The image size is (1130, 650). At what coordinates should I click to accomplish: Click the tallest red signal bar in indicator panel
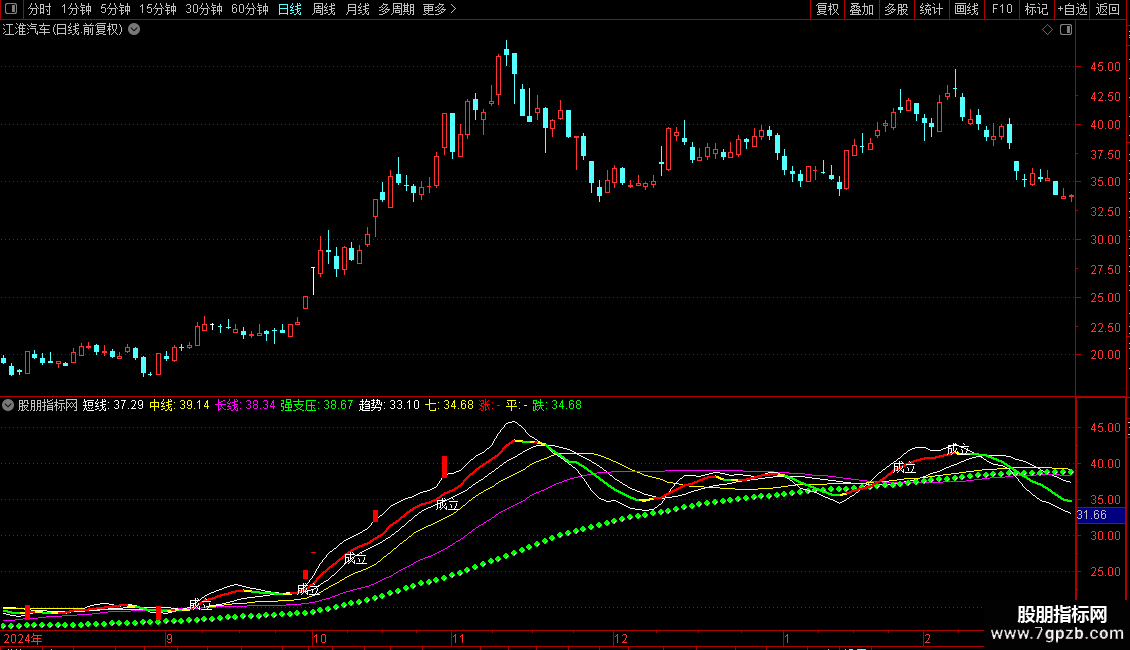[445, 466]
